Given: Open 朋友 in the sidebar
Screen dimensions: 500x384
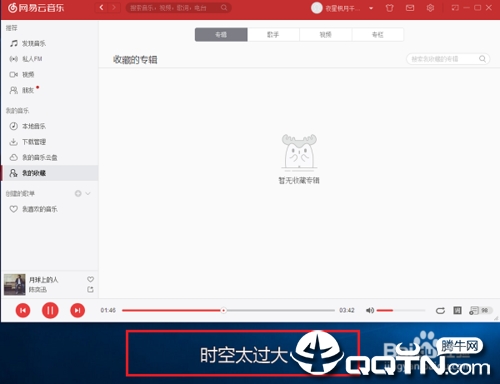Looking at the screenshot, I should [x=49, y=90].
